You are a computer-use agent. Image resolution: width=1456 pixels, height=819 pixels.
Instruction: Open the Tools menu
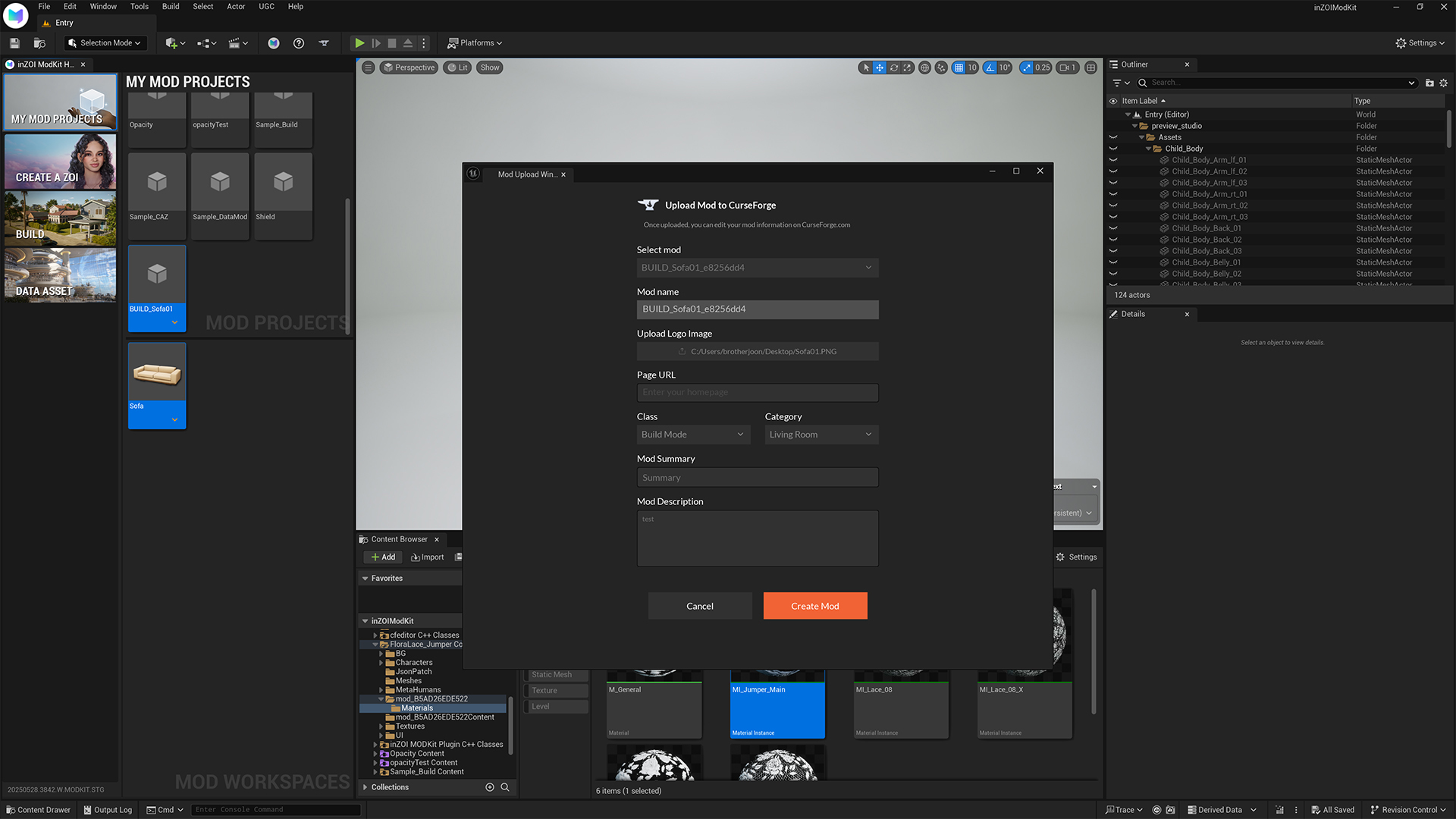coord(139,6)
